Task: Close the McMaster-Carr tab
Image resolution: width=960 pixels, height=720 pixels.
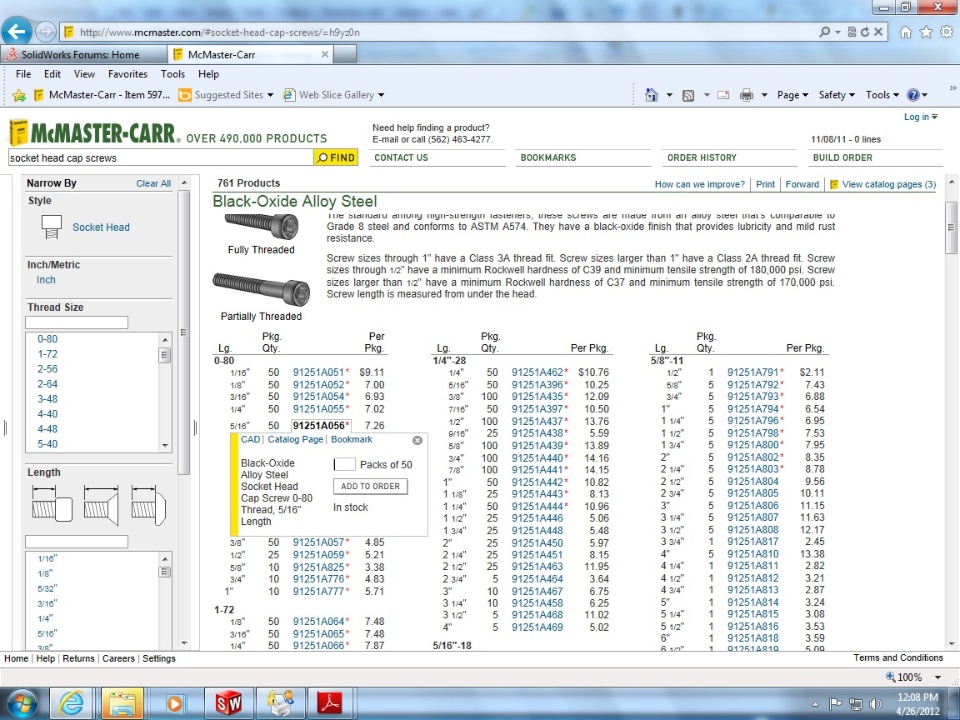Action: [x=325, y=54]
